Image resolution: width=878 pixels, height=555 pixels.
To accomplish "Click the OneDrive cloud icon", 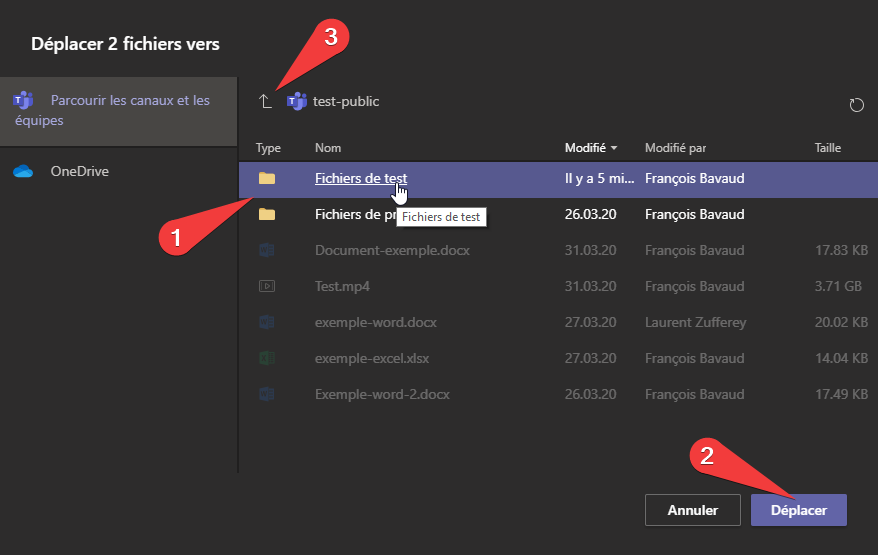I will pyautogui.click(x=23, y=171).
